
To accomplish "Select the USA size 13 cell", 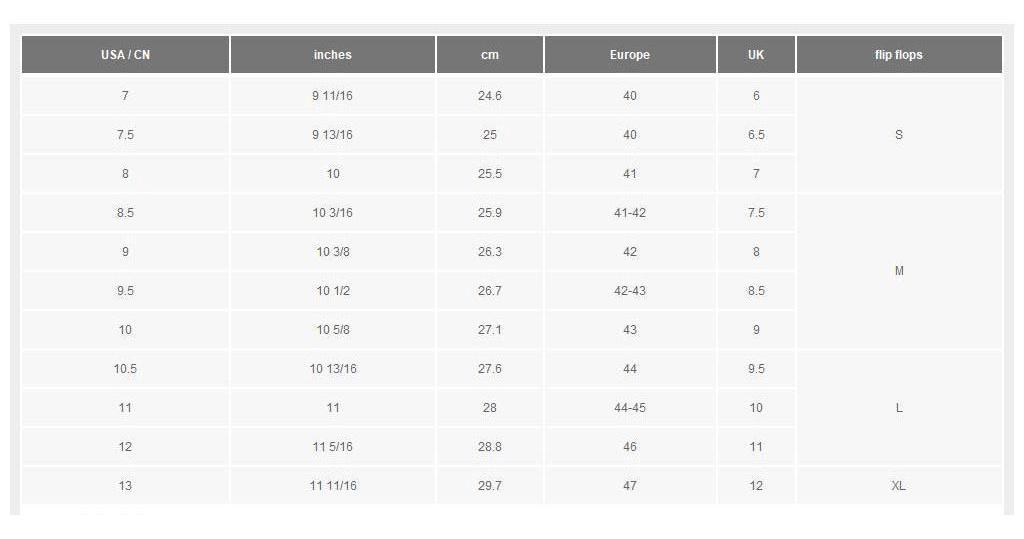I will tap(125, 486).
